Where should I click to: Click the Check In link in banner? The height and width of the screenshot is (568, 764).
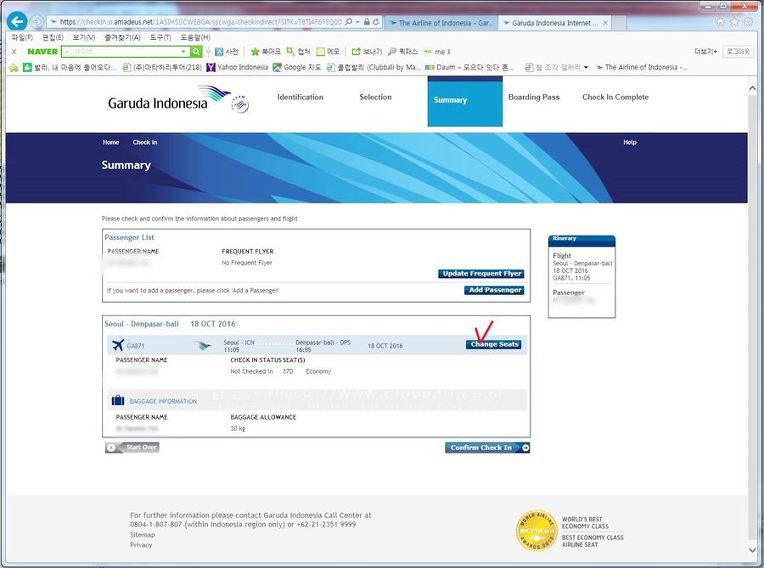pos(145,142)
